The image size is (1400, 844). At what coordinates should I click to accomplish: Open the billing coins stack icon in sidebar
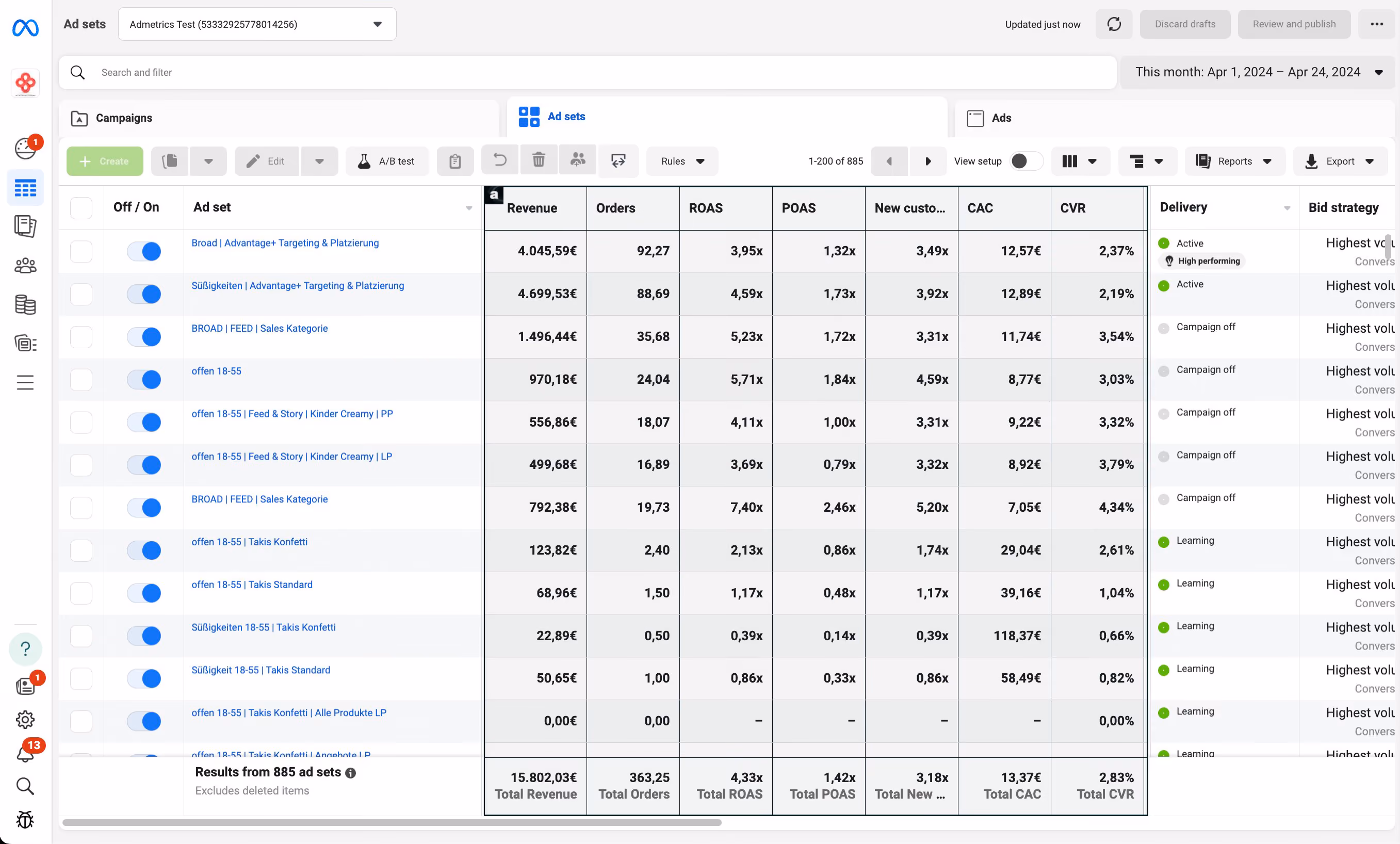(25, 305)
